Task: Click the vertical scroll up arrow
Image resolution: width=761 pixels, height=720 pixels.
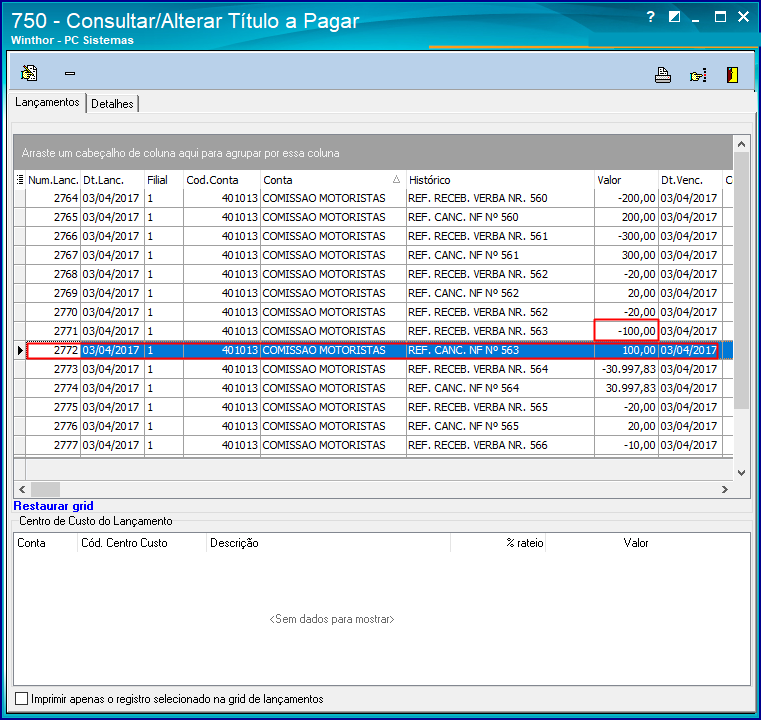Action: 741,144
